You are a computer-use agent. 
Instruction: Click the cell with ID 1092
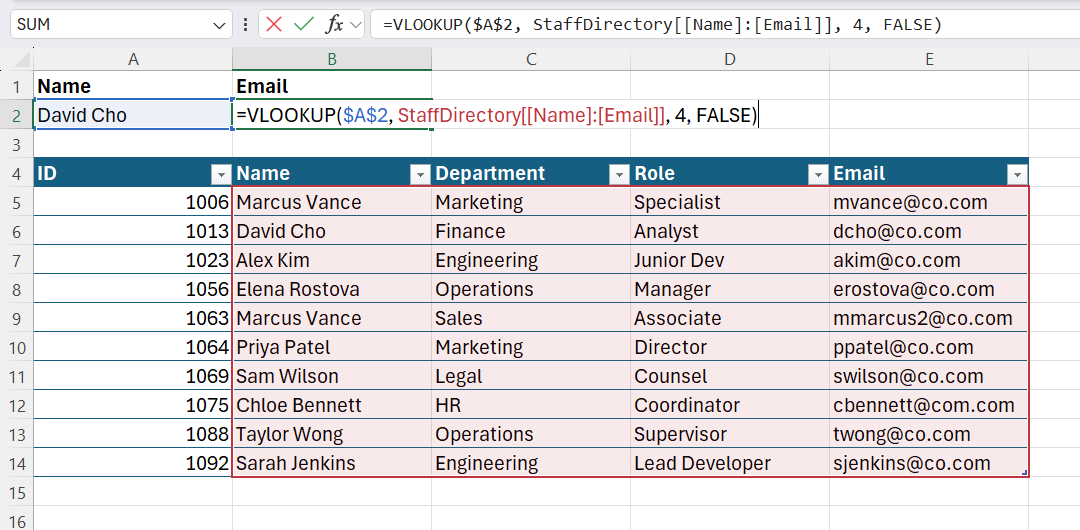click(133, 463)
